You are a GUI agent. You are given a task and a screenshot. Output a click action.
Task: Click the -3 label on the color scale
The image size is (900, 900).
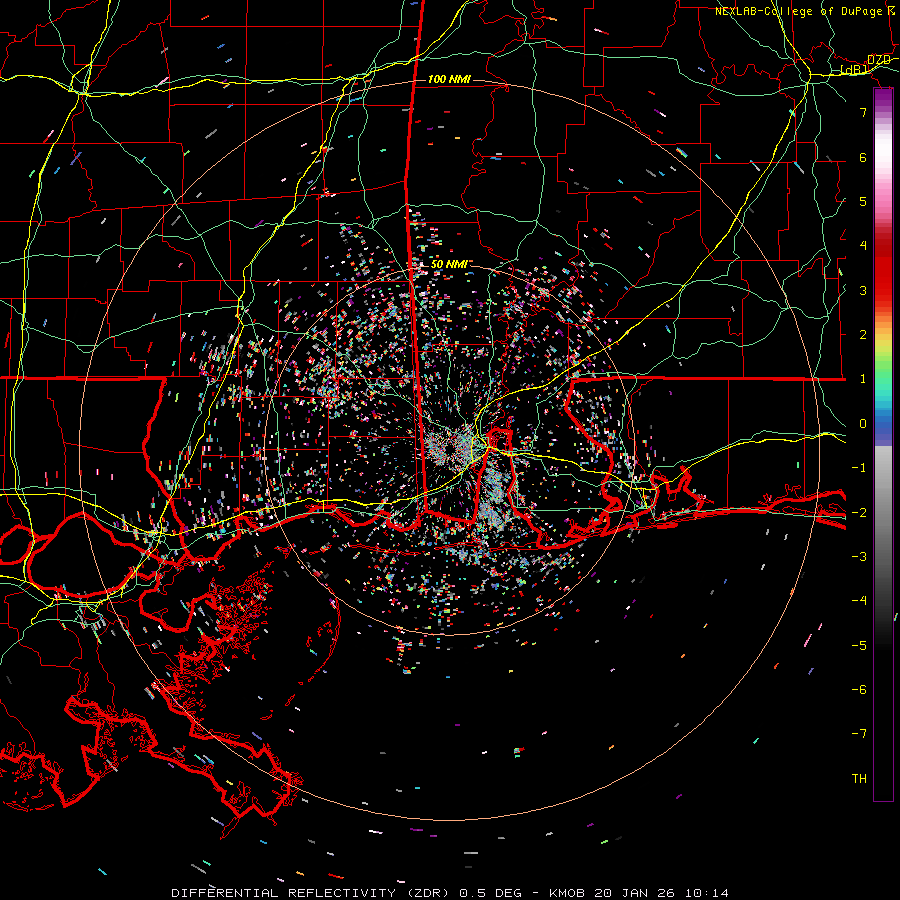(x=859, y=557)
